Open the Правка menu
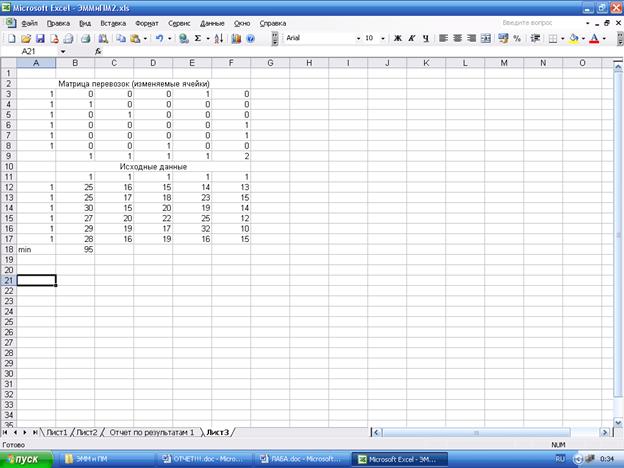 pos(58,23)
